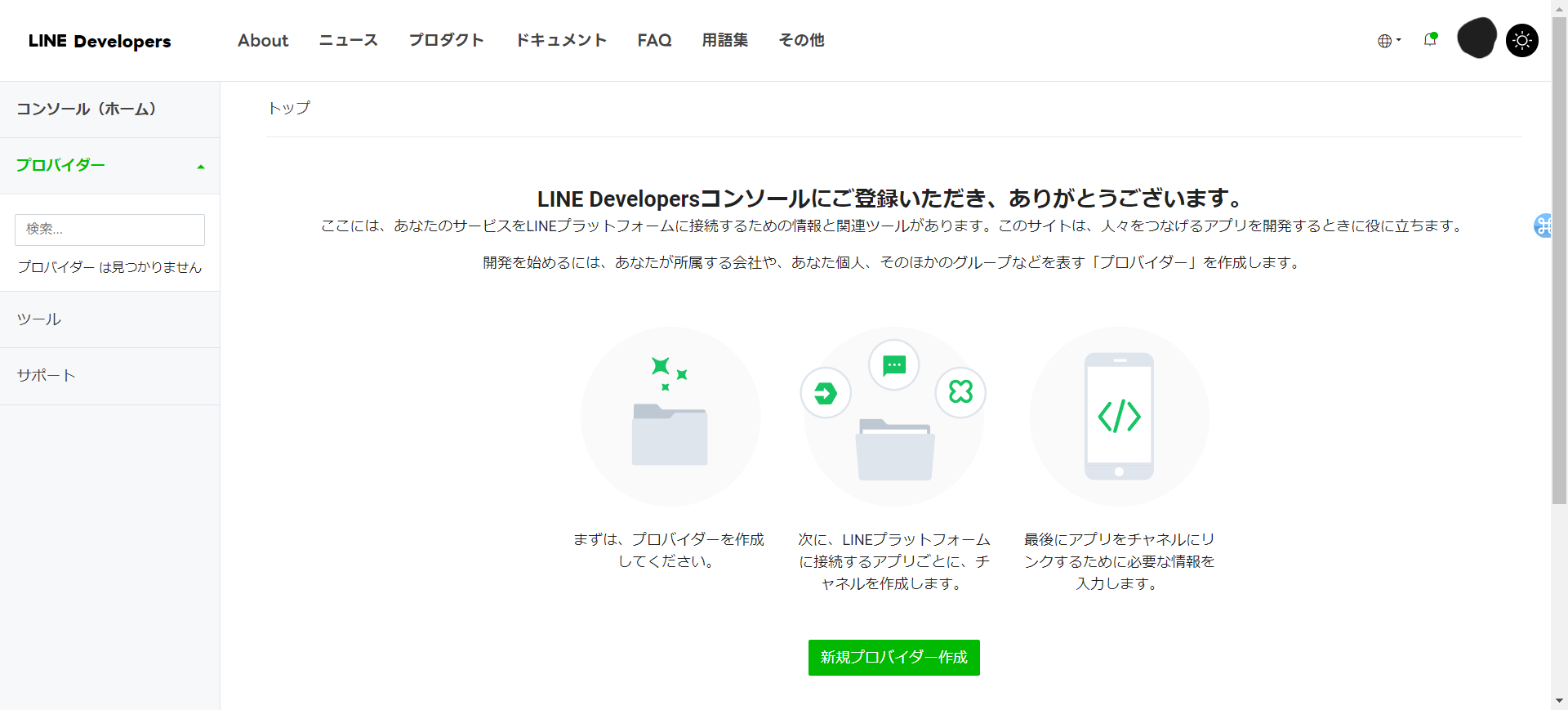Click 新規プロバイダー作成 button
This screenshot has height=710, width=1568.
tap(894, 658)
